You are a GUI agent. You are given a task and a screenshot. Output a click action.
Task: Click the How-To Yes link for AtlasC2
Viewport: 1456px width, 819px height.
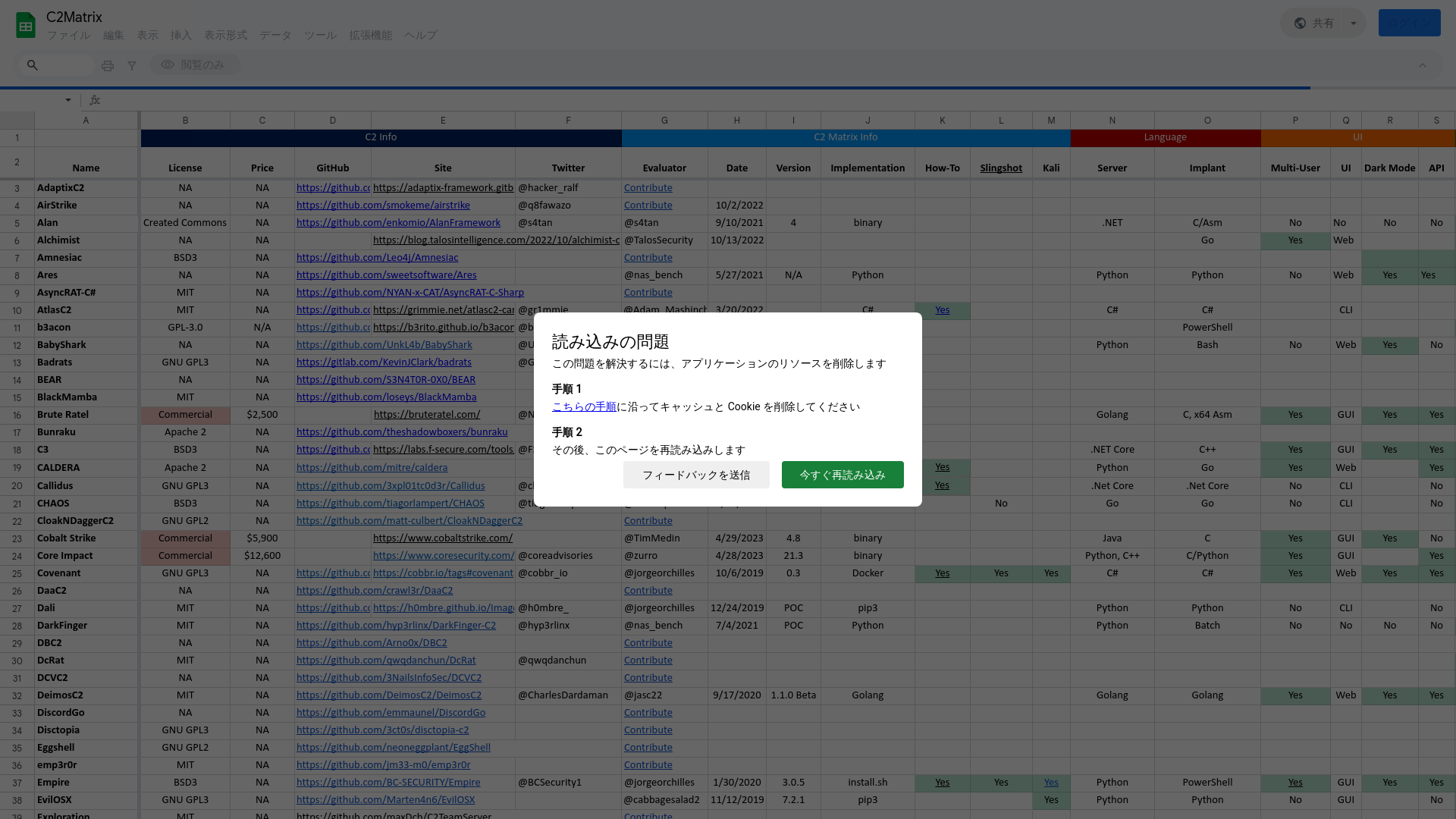(942, 310)
